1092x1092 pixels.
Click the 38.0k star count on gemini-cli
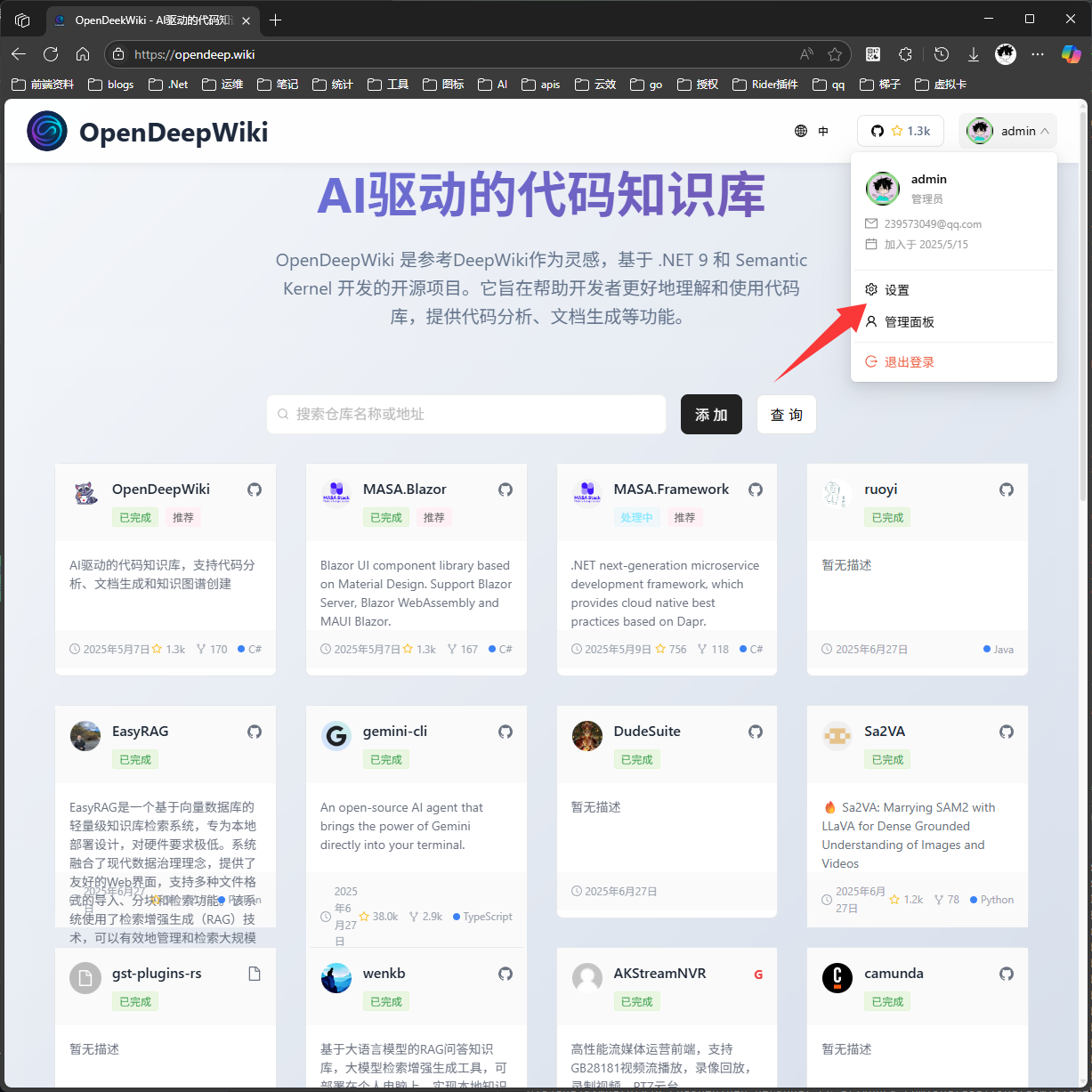[x=378, y=916]
